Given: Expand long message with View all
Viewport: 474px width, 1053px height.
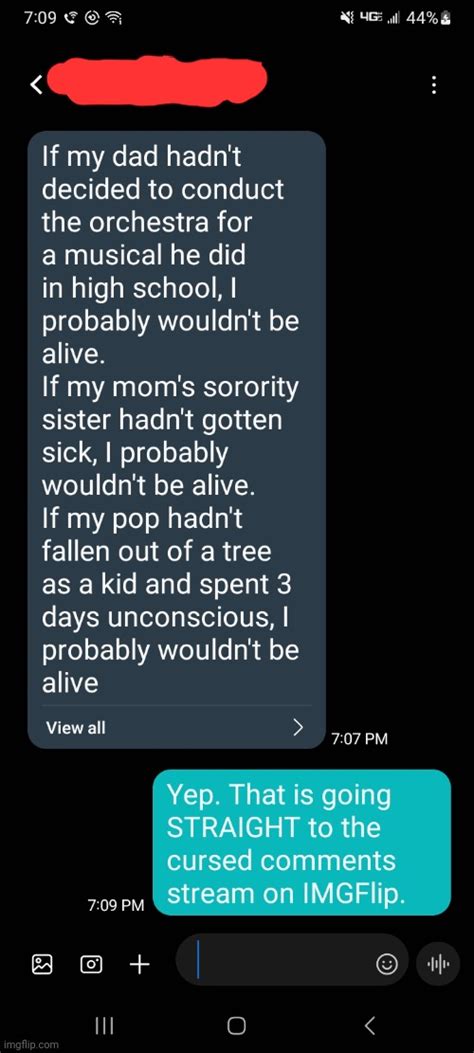Looking at the screenshot, I should (76, 727).
